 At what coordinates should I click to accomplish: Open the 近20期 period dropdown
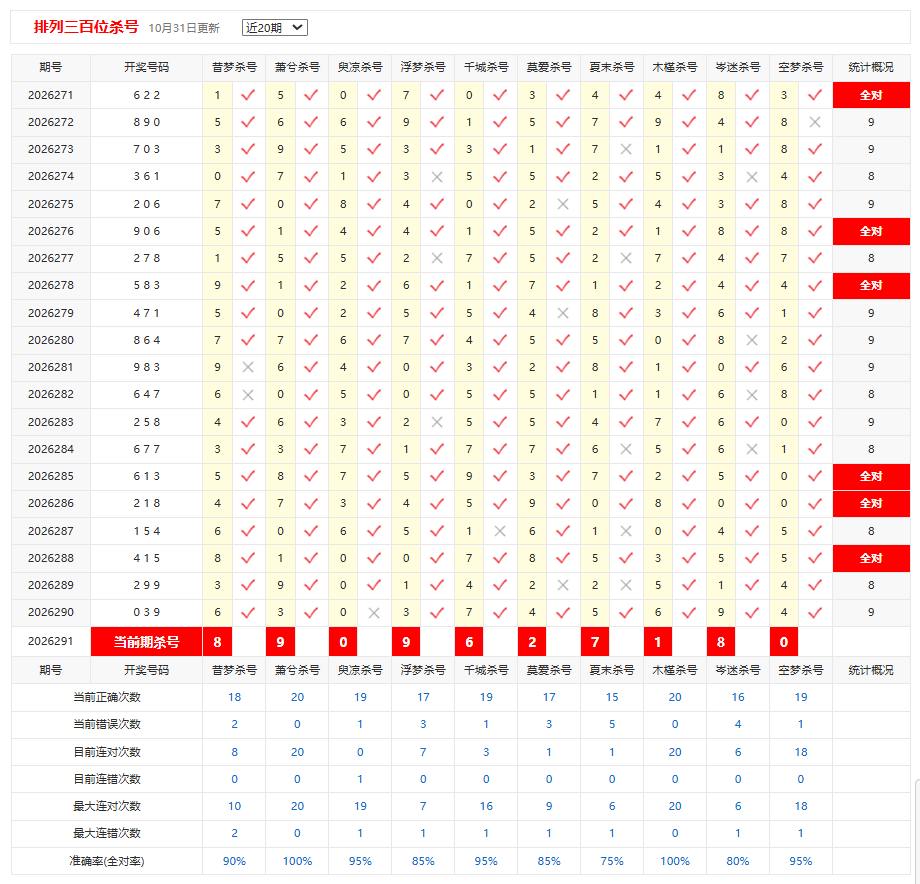[275, 28]
